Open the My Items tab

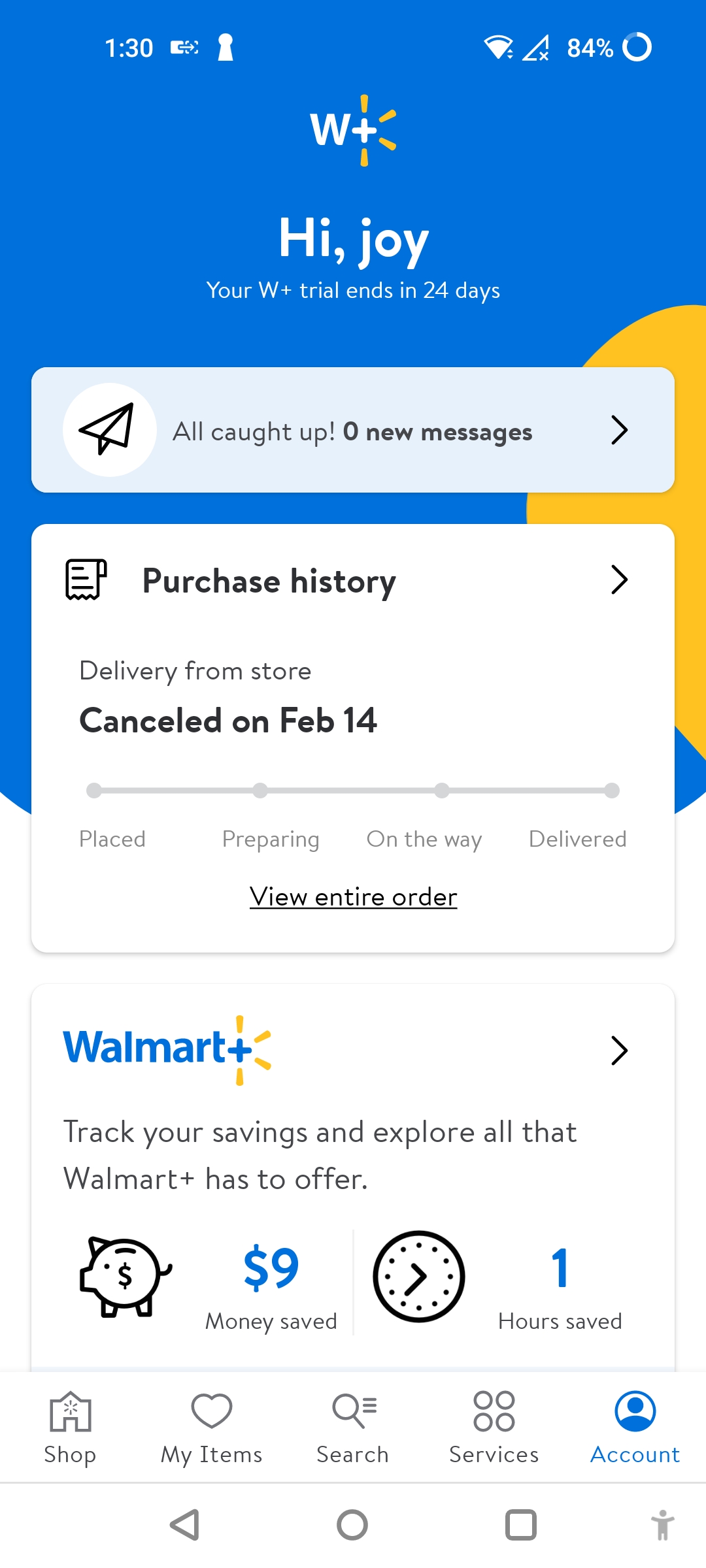(x=212, y=1428)
